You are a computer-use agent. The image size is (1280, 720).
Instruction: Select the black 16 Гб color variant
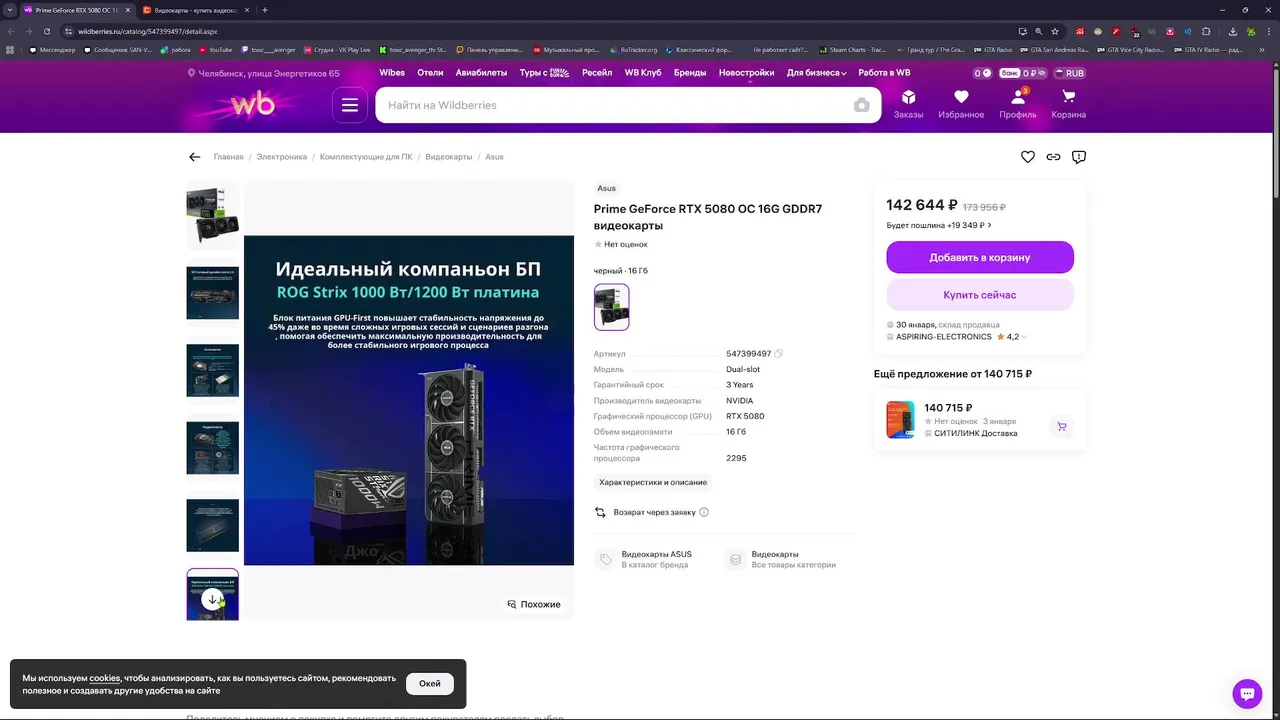point(612,307)
